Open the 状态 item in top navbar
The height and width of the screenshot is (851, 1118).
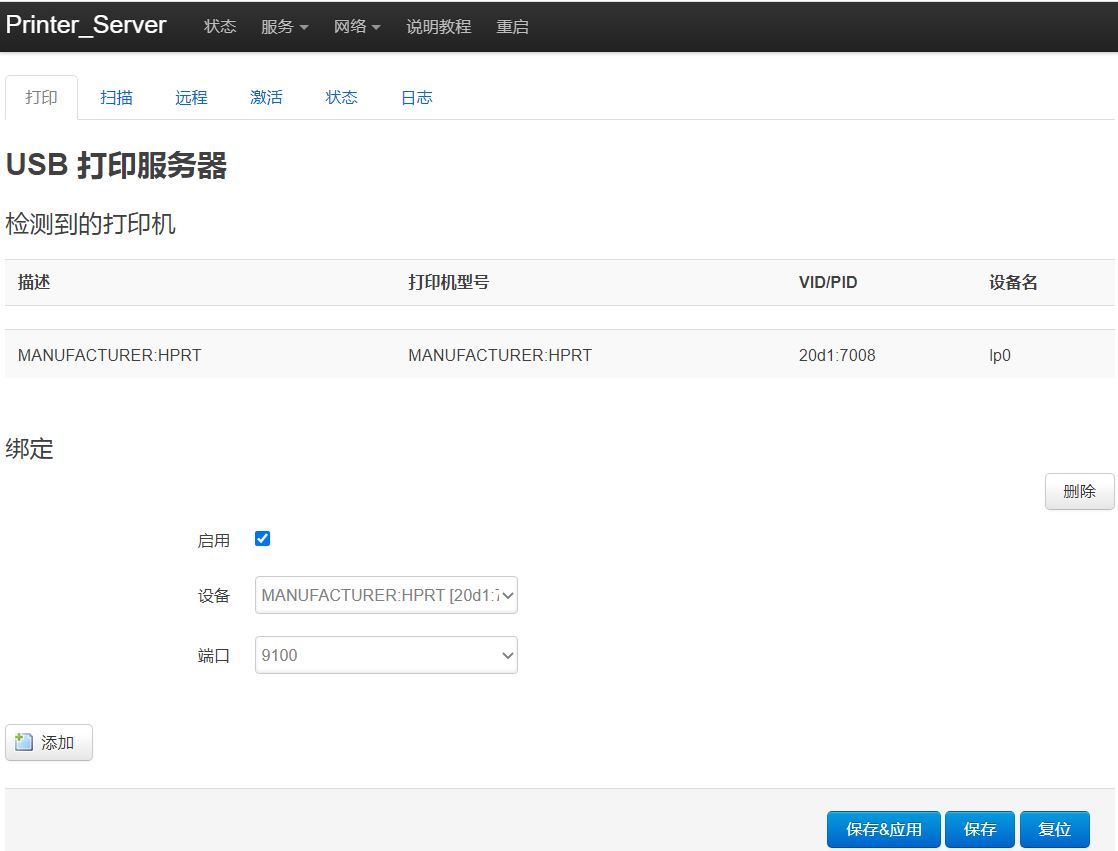220,27
